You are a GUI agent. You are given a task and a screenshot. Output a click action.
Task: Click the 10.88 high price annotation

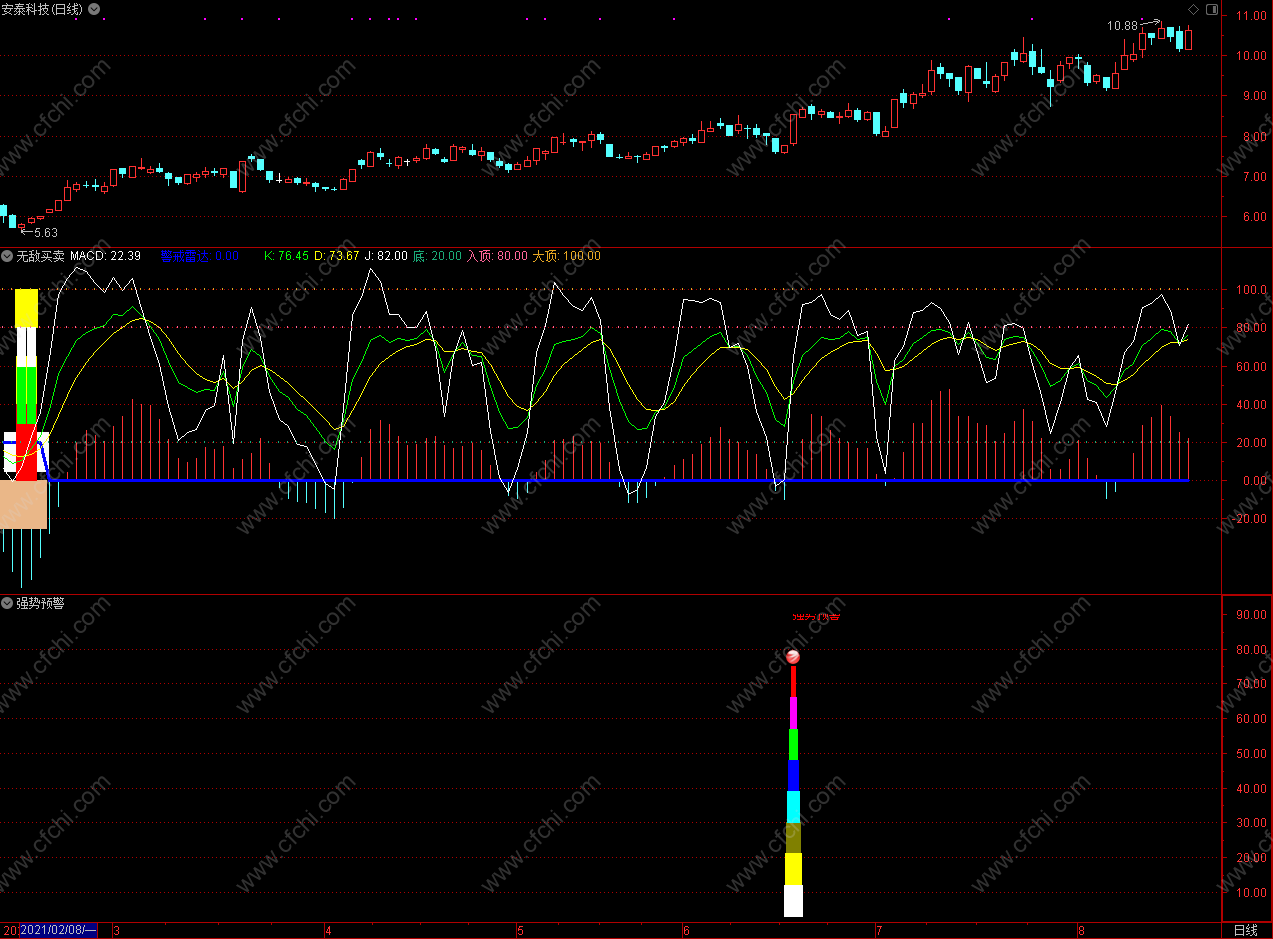pyautogui.click(x=1122, y=26)
